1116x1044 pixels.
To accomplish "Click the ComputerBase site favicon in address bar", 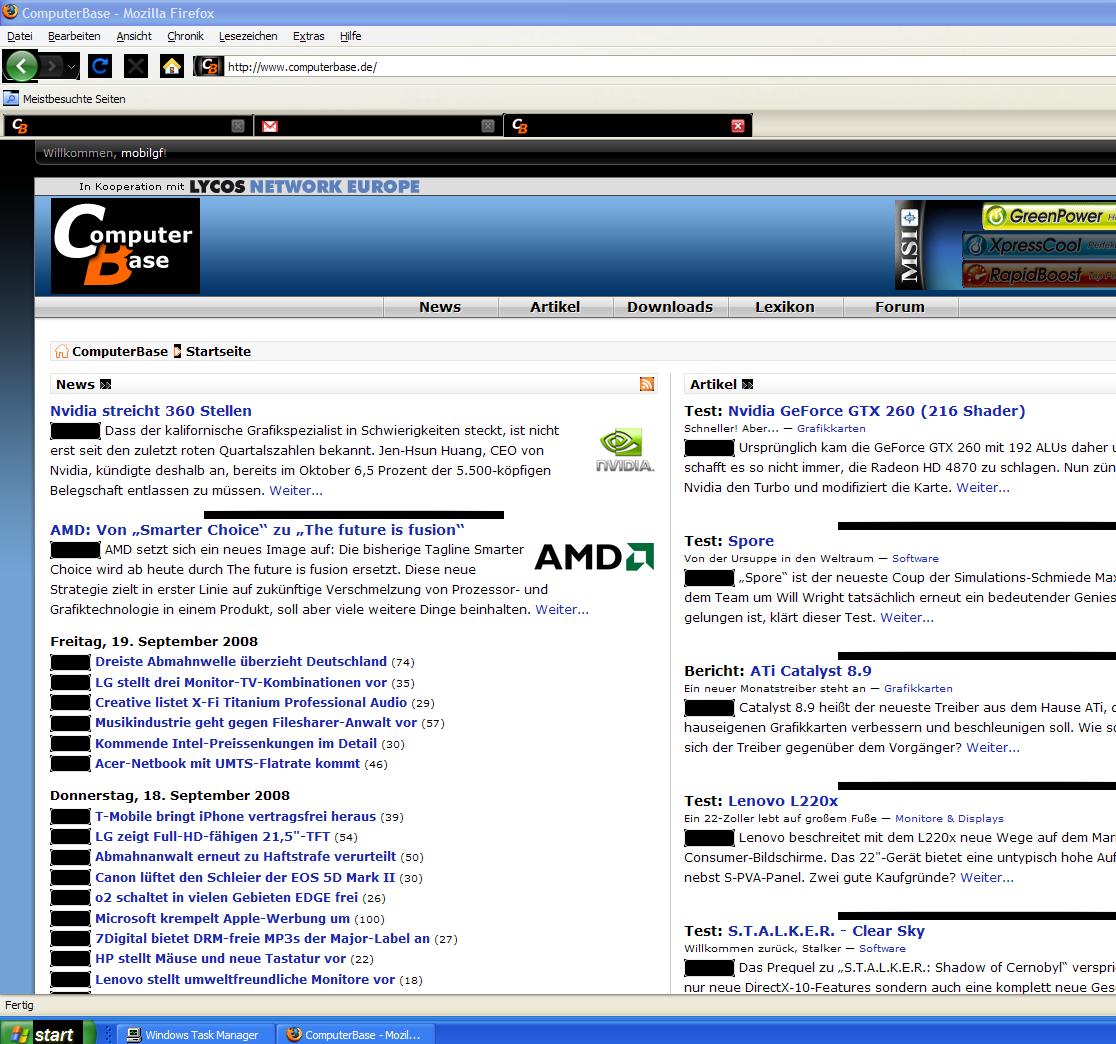I will [209, 66].
